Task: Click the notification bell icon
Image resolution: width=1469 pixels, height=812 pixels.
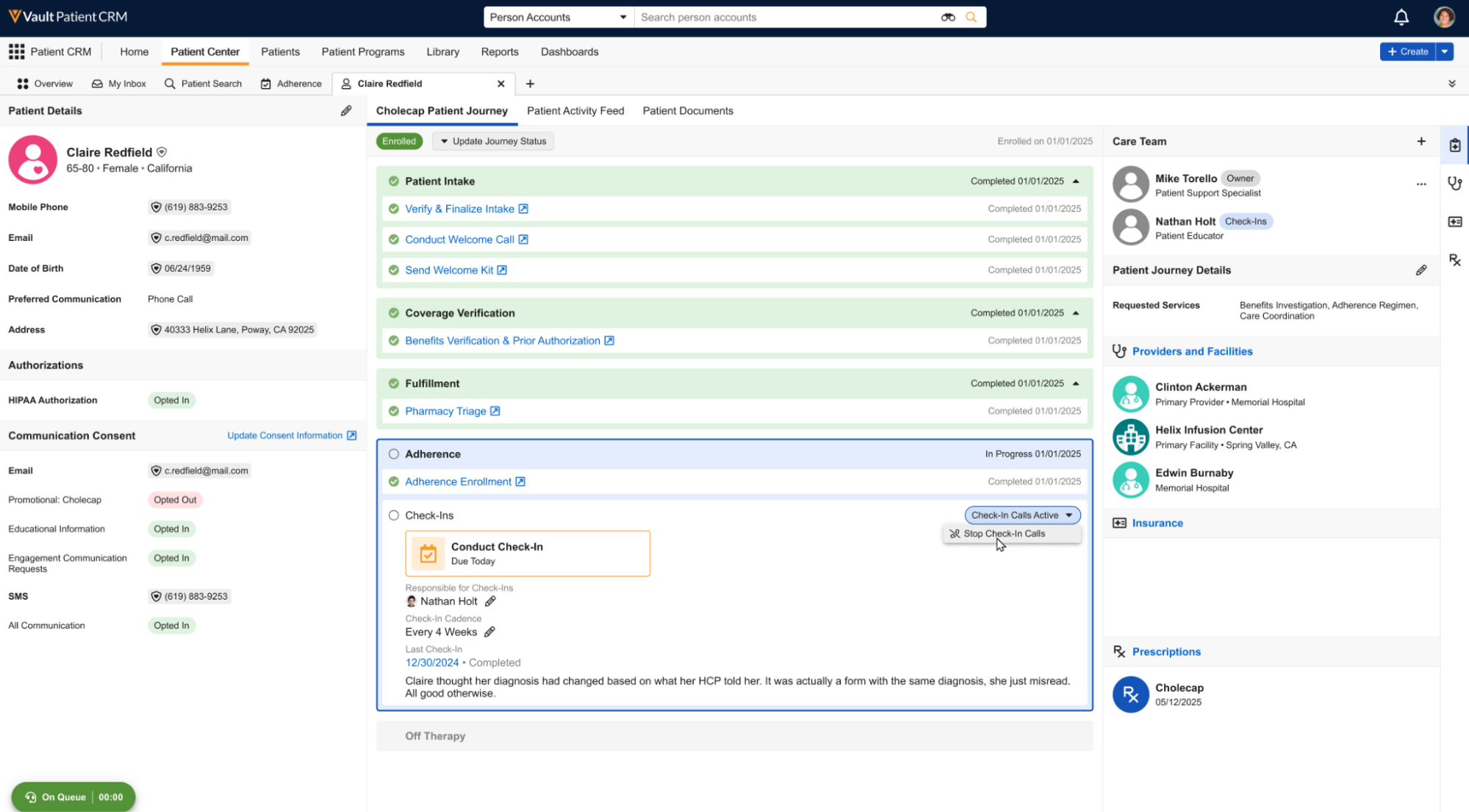Action: [x=1401, y=17]
